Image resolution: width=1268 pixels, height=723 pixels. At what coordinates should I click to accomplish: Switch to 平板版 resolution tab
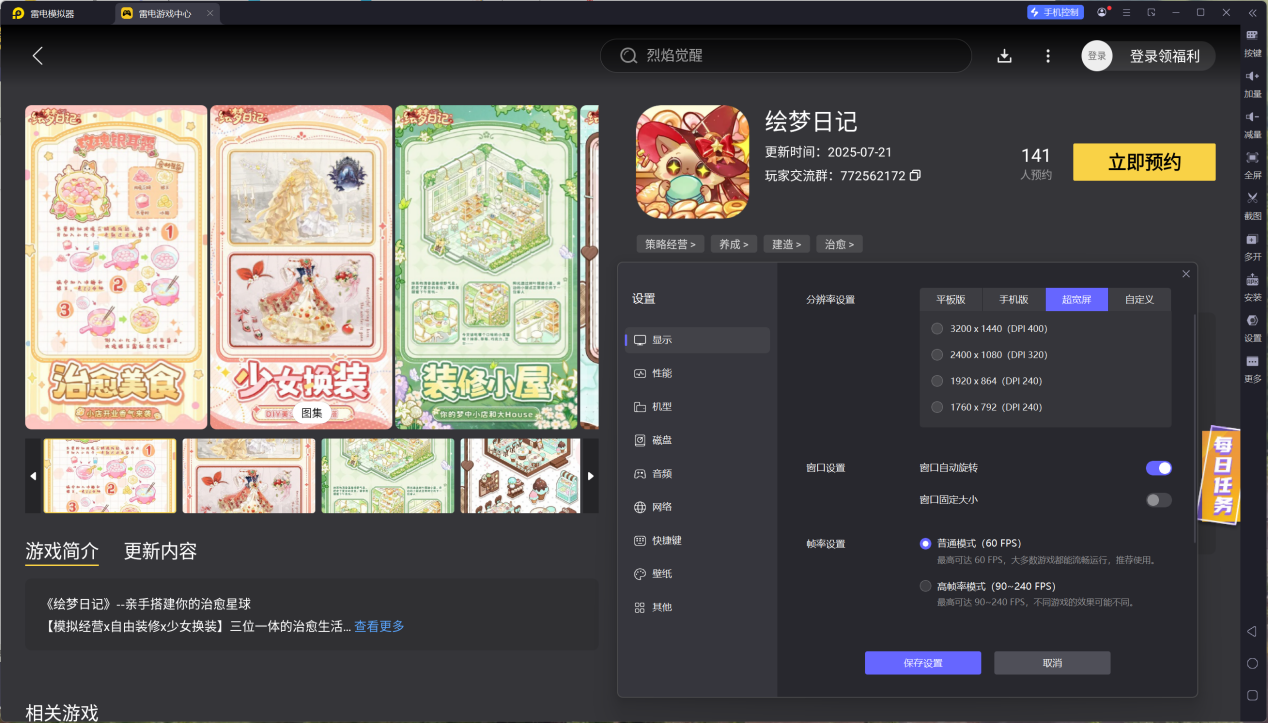click(951, 300)
